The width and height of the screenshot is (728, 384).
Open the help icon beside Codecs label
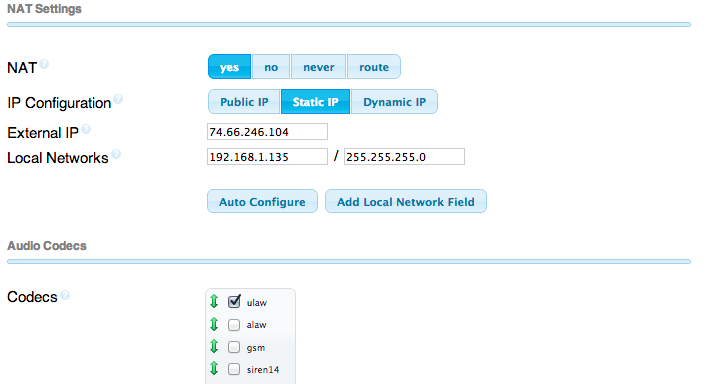65,295
